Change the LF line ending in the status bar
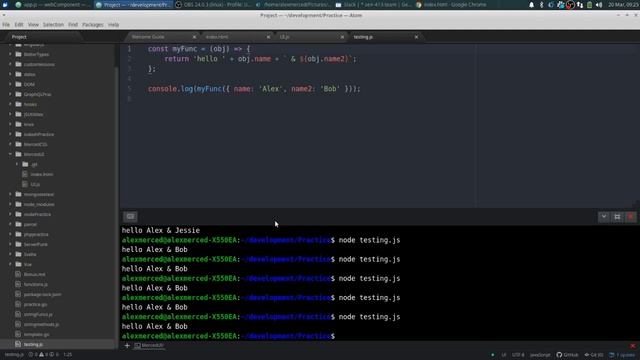 coord(504,355)
